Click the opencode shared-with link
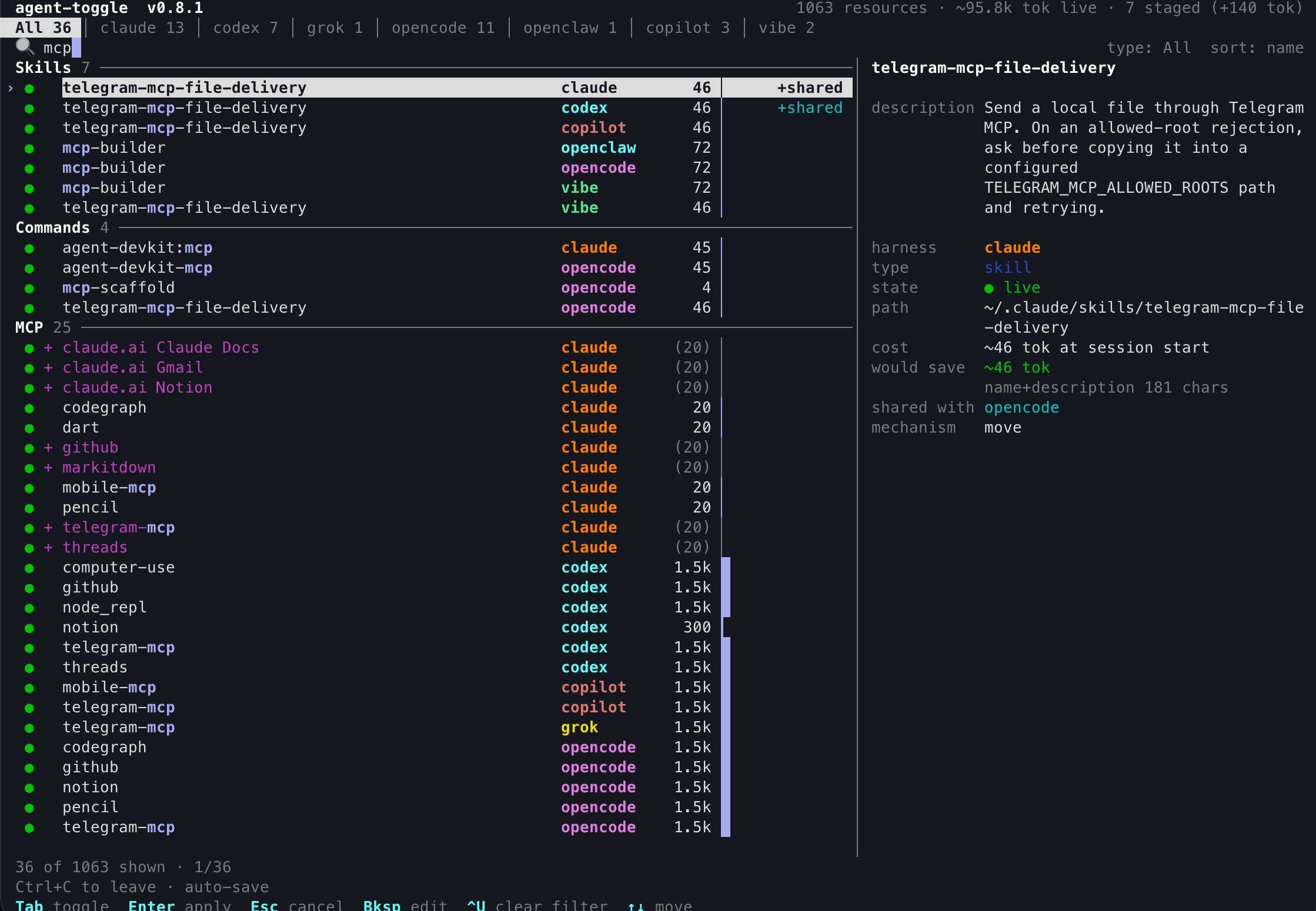Image resolution: width=1316 pixels, height=911 pixels. pos(1022,407)
